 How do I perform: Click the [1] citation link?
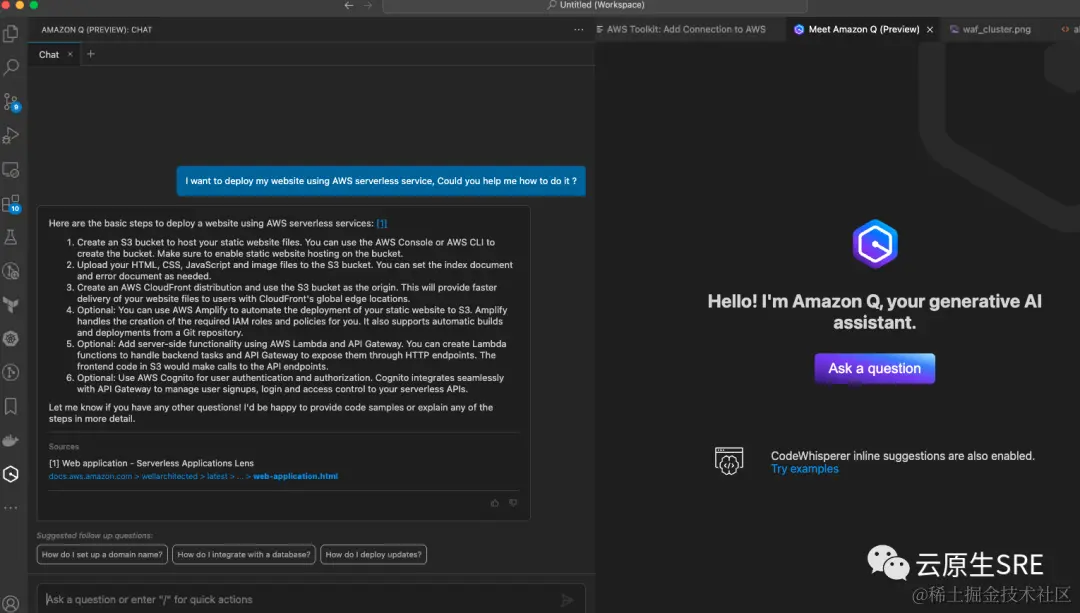[382, 223]
